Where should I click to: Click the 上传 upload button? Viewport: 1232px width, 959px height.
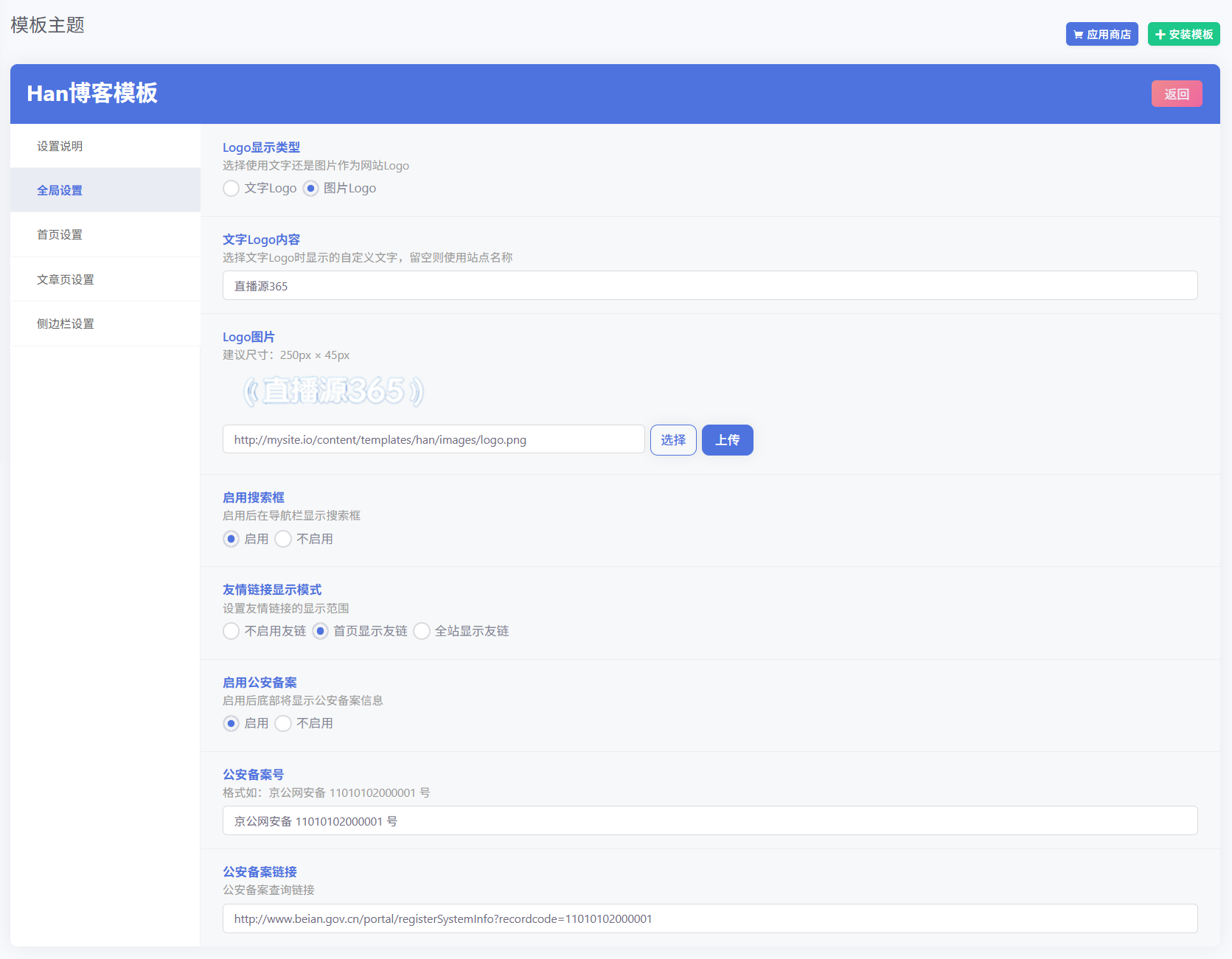point(728,440)
